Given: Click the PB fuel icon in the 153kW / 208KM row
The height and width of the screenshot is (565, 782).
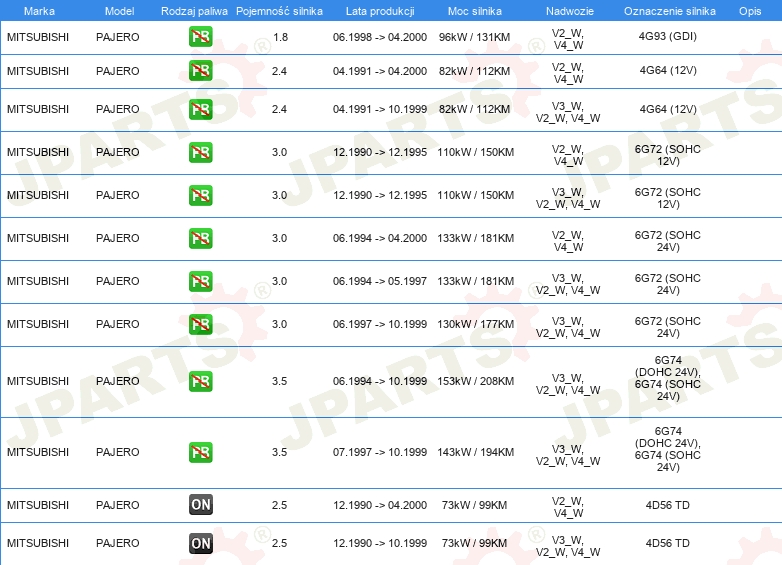Looking at the screenshot, I should [x=200, y=381].
